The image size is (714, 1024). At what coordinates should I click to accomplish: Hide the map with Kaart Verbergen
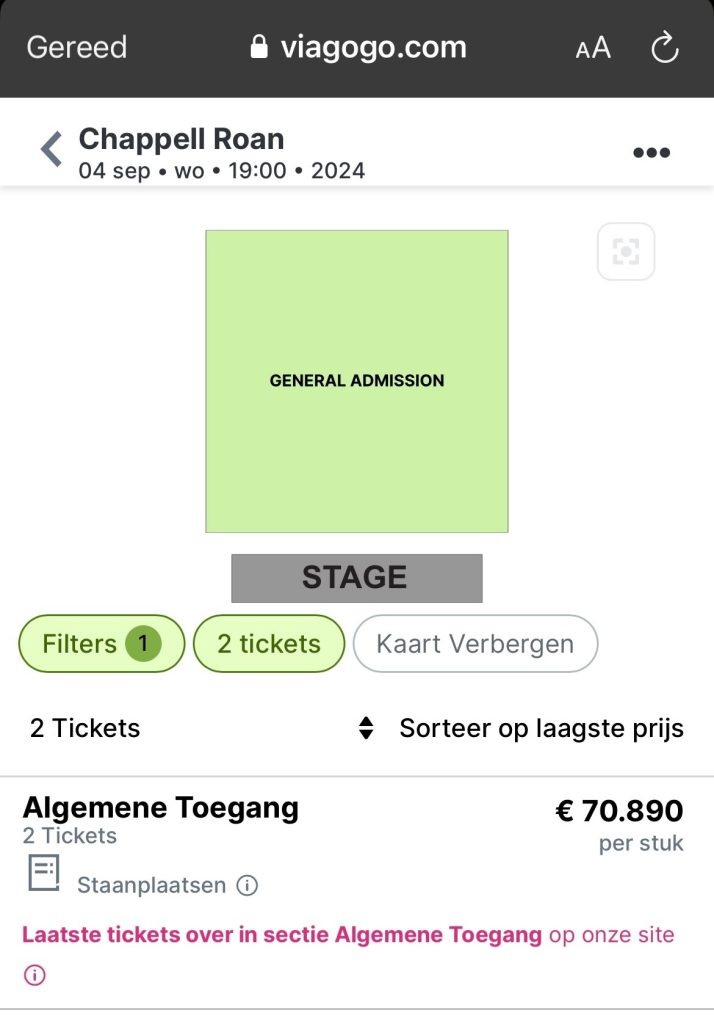click(475, 644)
